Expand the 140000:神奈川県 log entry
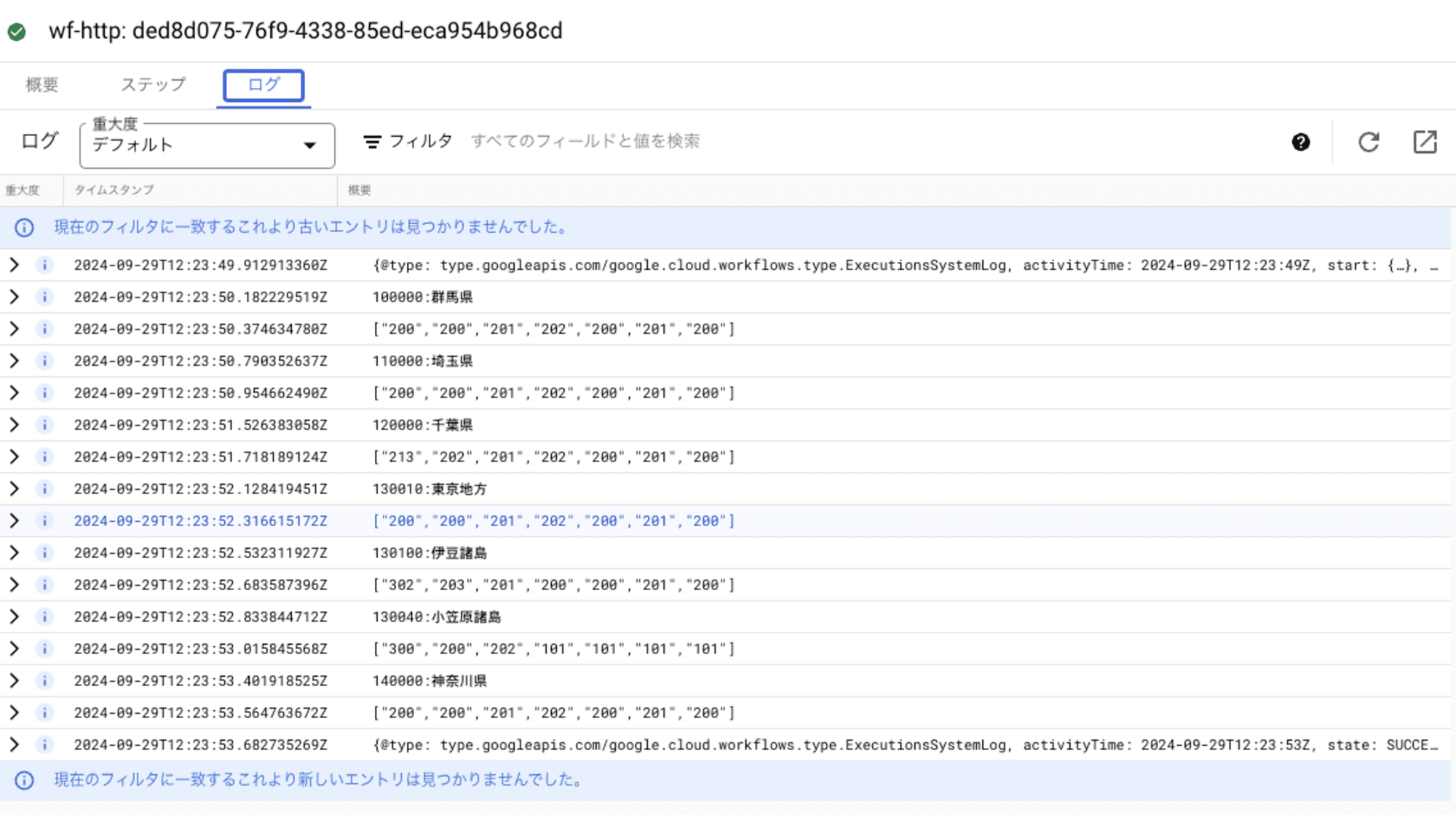The width and height of the screenshot is (1456, 815). click(14, 681)
